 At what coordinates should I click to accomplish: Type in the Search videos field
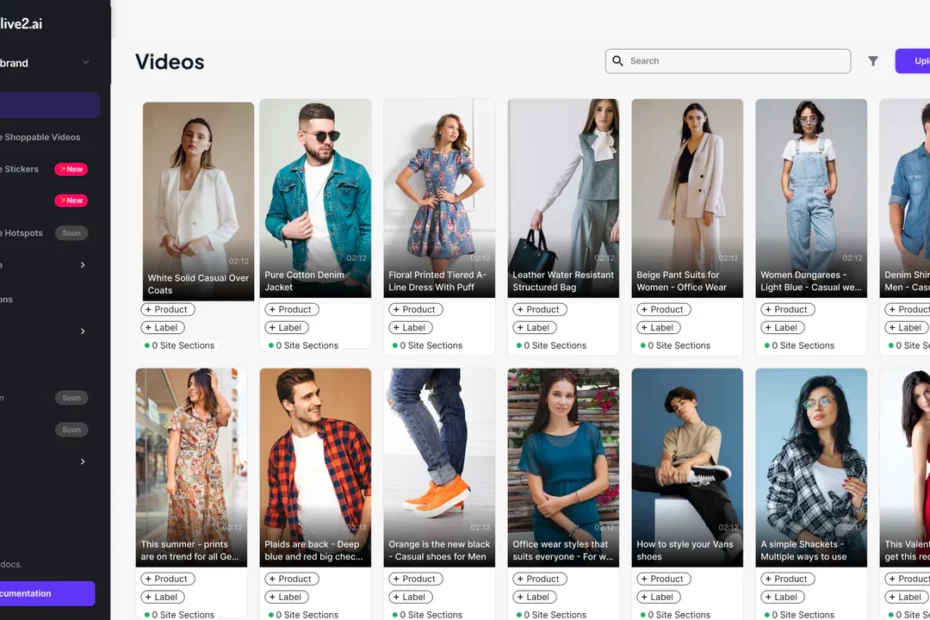pos(735,61)
